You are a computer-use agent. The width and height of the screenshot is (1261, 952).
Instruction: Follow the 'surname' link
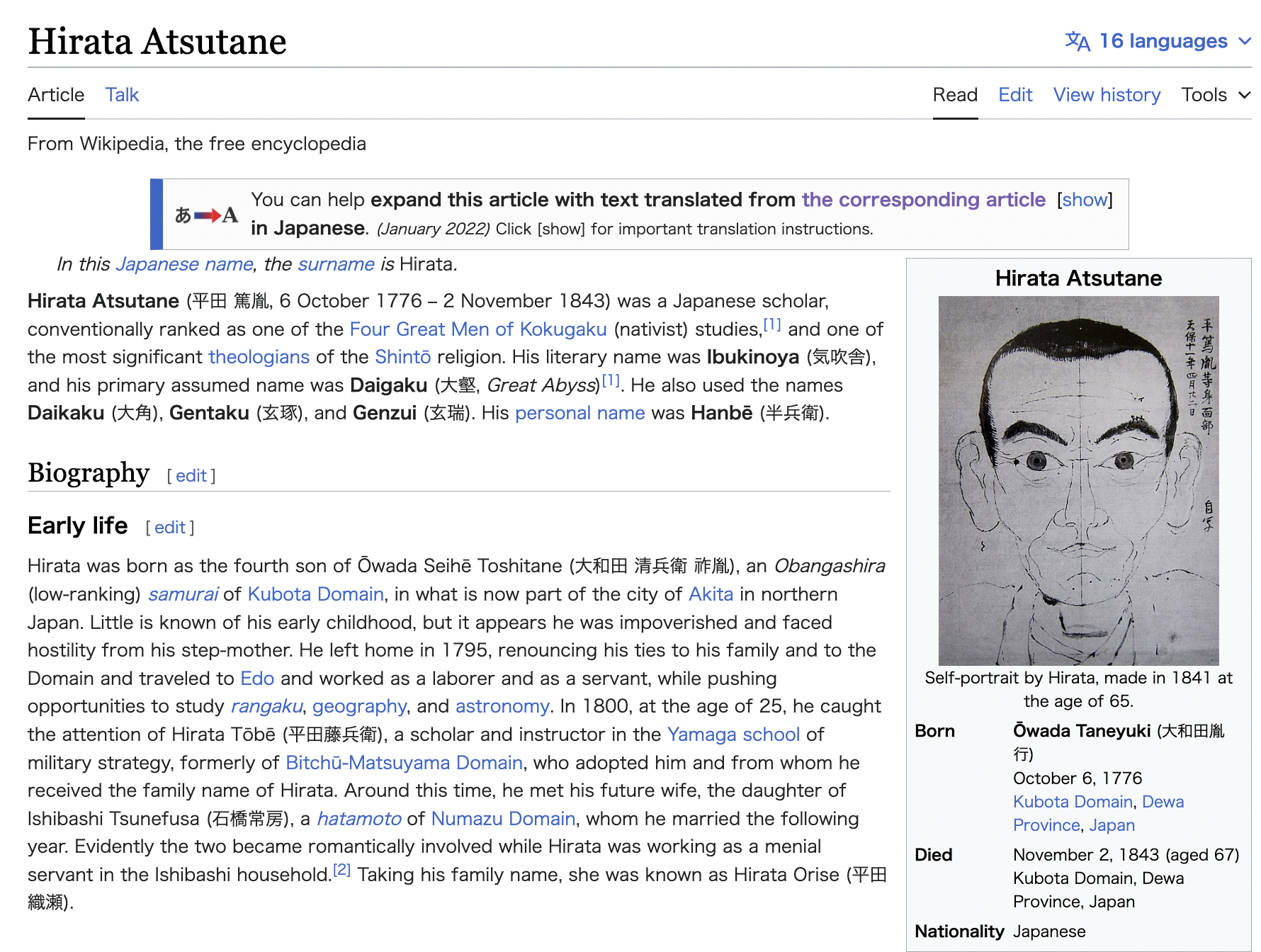[336, 264]
